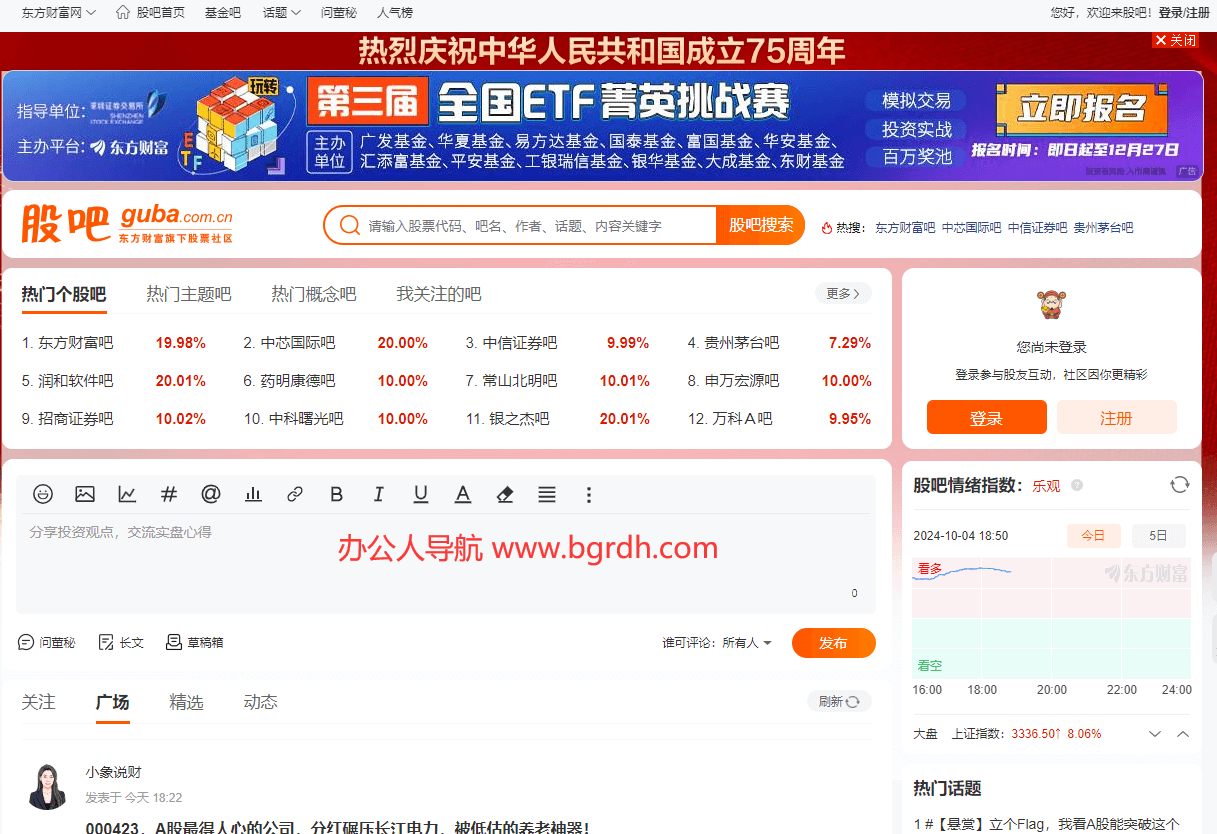
Task: Open the text alignment options
Action: (547, 494)
